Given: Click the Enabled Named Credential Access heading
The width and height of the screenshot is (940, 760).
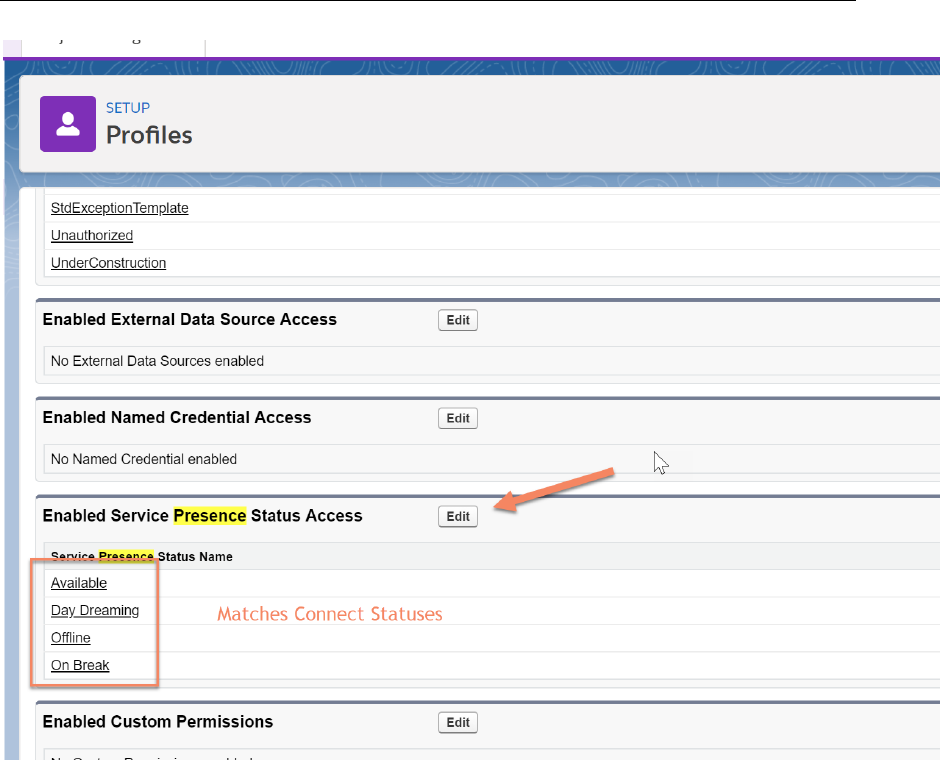Looking at the screenshot, I should coord(177,418).
